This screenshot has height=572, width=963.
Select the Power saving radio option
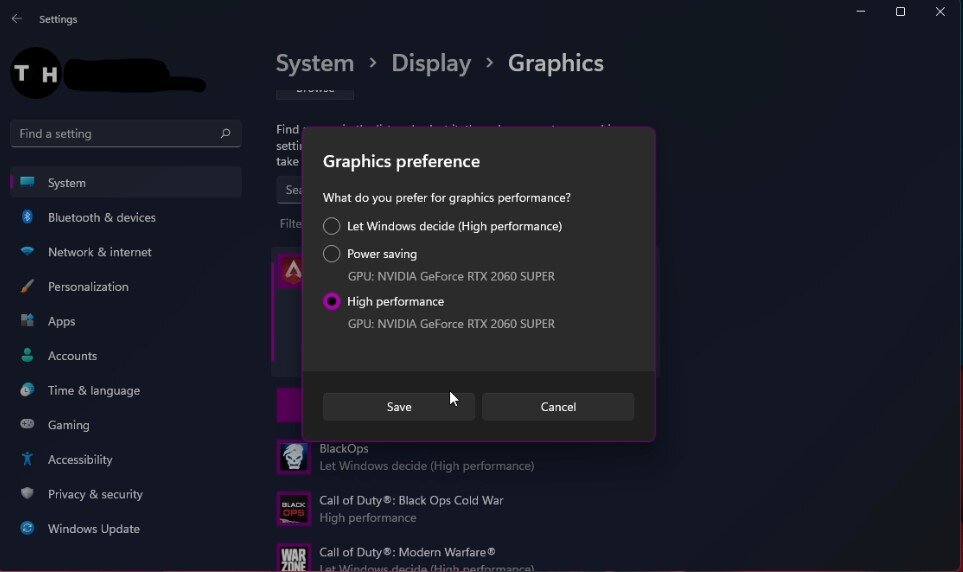[x=332, y=254]
